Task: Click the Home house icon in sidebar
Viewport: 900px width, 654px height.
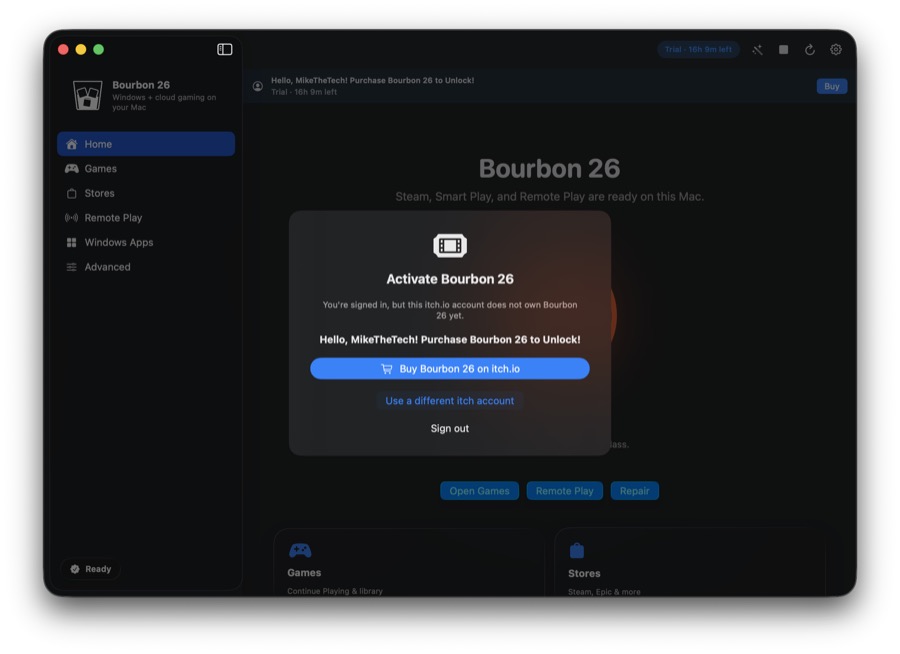Action: (72, 144)
